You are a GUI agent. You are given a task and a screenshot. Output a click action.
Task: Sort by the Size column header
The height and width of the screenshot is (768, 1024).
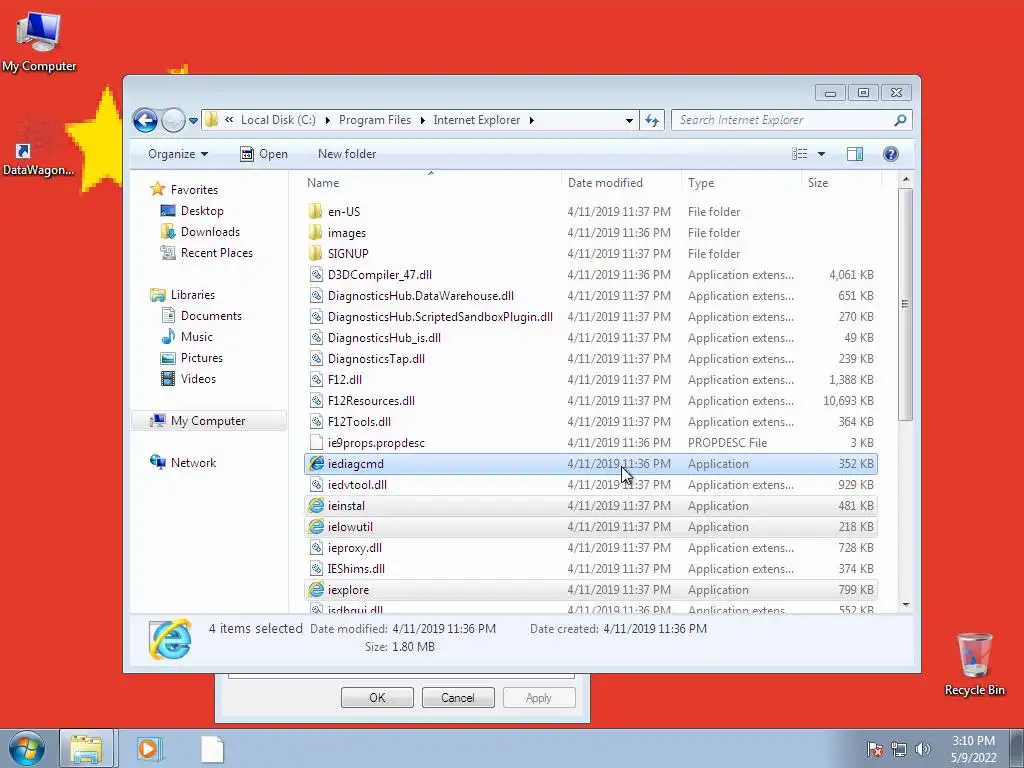840,183
